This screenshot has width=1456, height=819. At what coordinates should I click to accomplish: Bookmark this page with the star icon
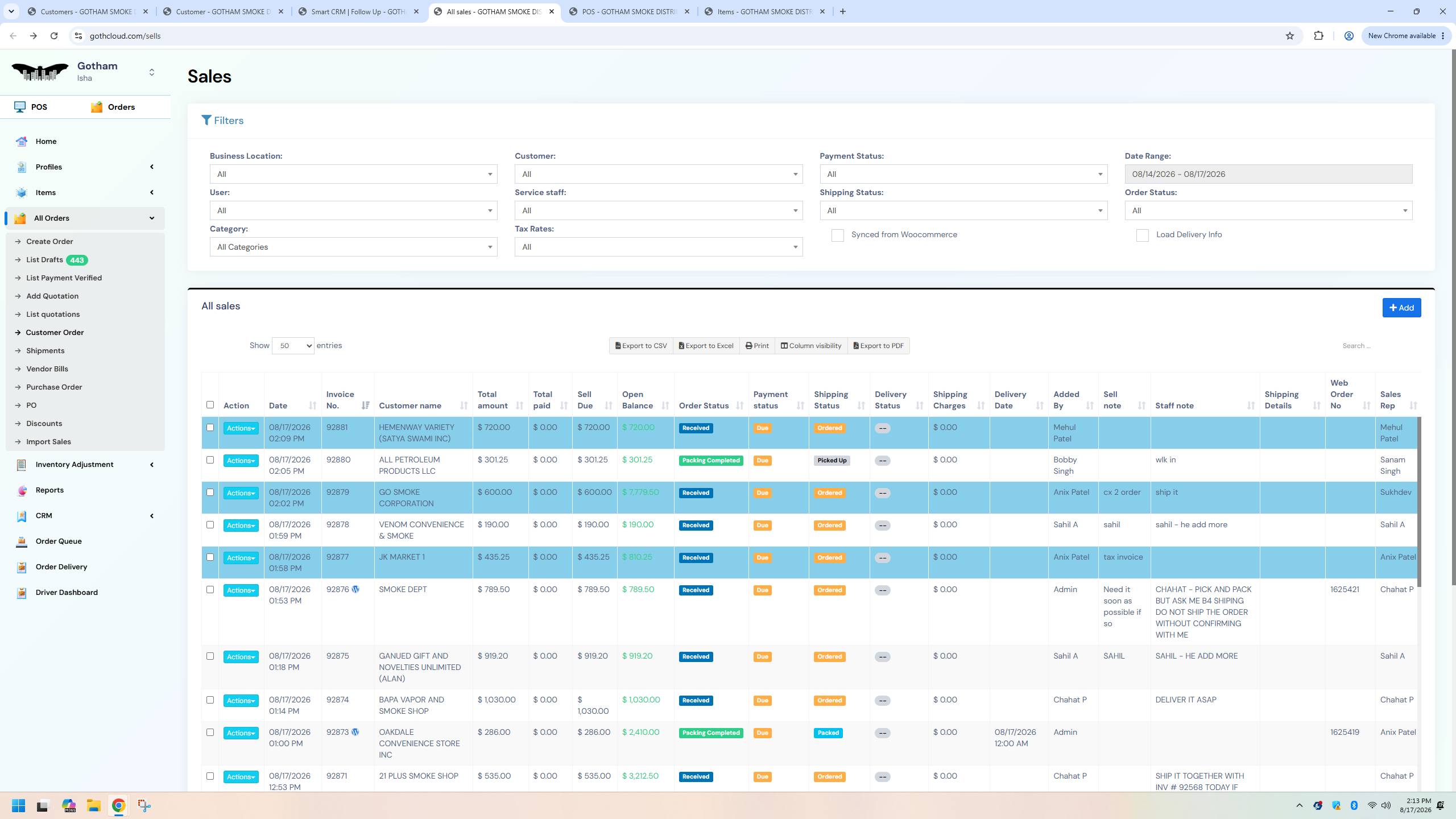1290,36
